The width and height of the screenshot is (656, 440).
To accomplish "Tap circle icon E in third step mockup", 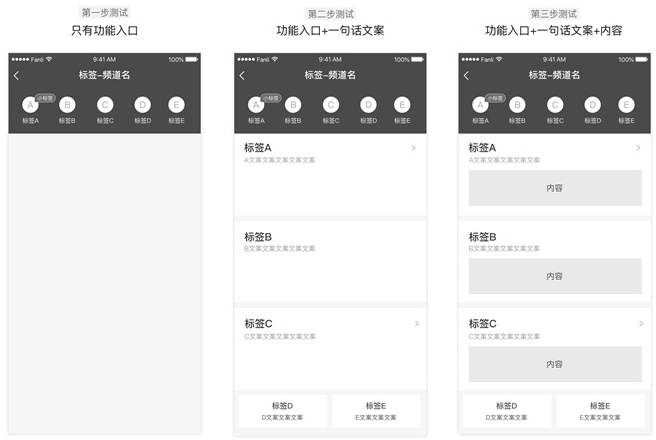I will [626, 105].
